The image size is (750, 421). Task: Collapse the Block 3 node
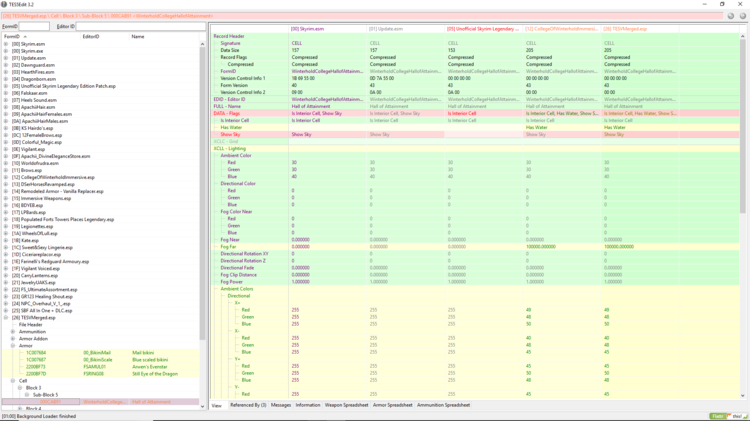tap(20, 388)
